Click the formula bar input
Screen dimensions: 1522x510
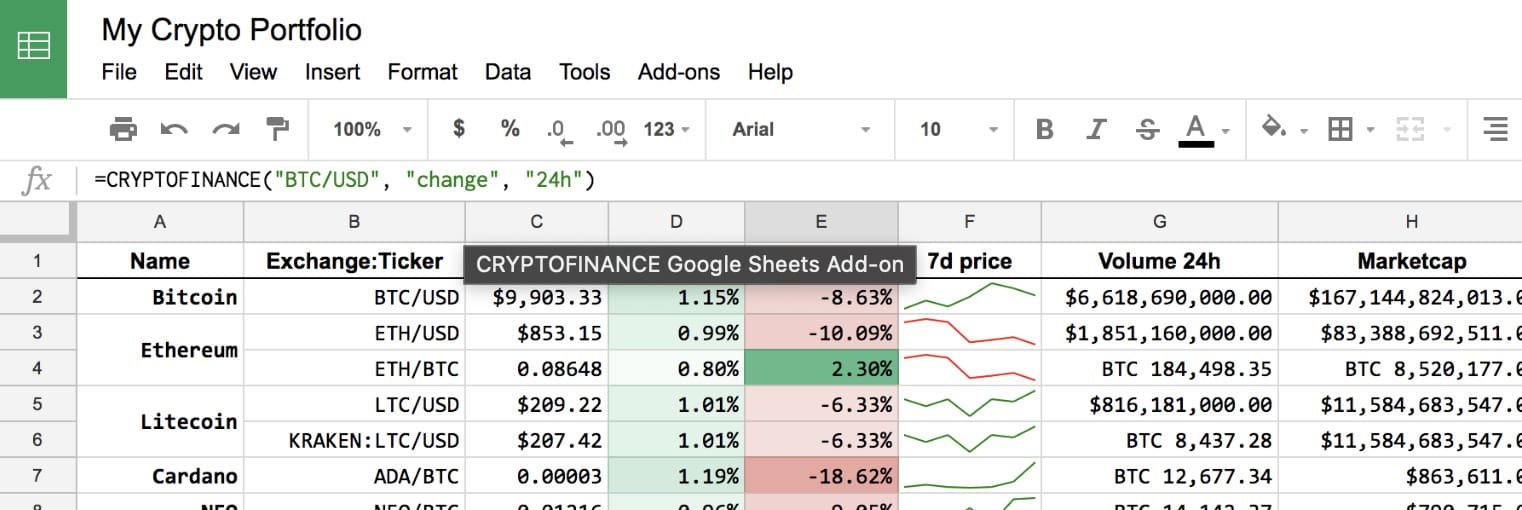click(x=800, y=181)
